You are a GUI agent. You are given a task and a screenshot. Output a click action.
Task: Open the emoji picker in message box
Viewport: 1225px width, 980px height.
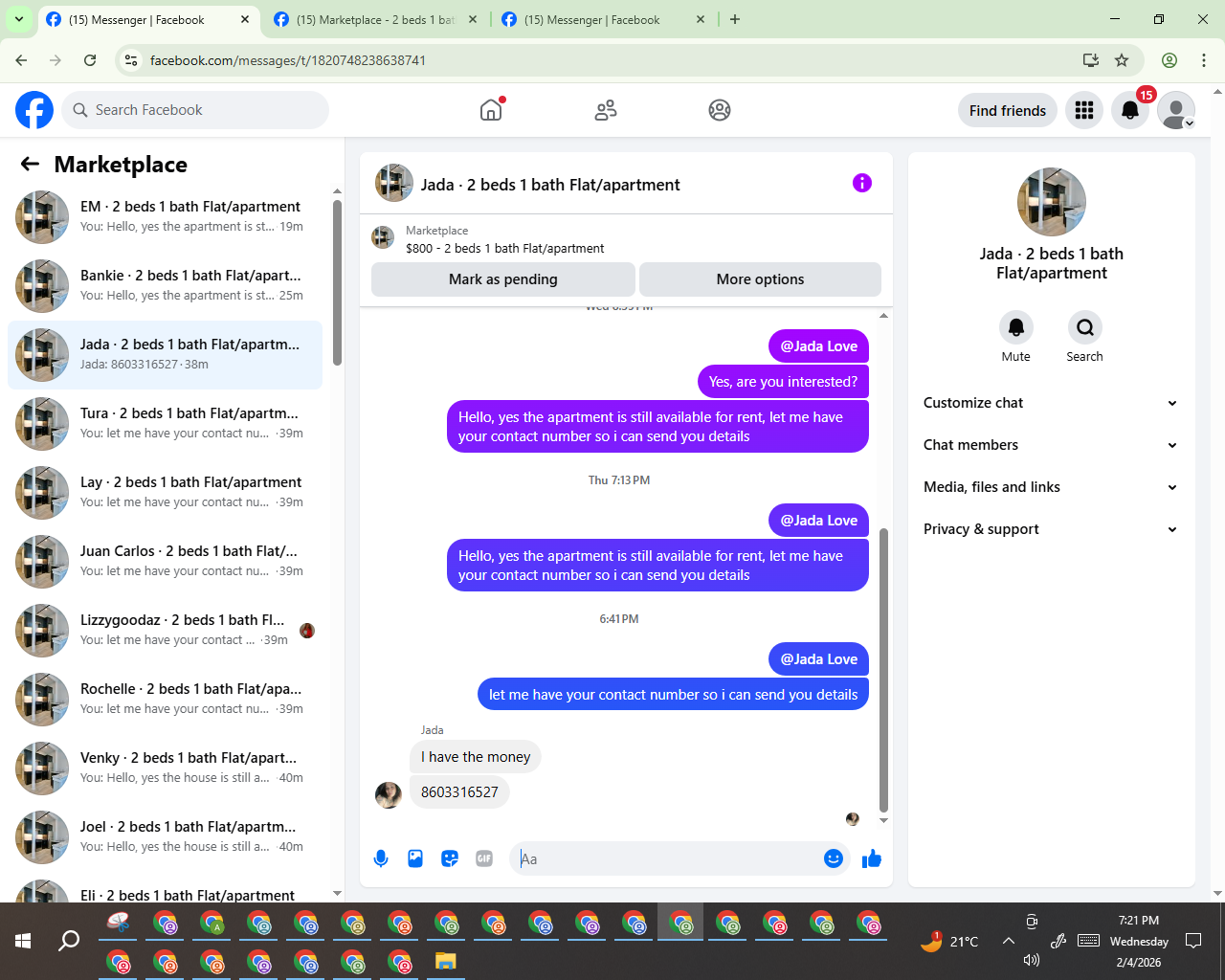834,858
